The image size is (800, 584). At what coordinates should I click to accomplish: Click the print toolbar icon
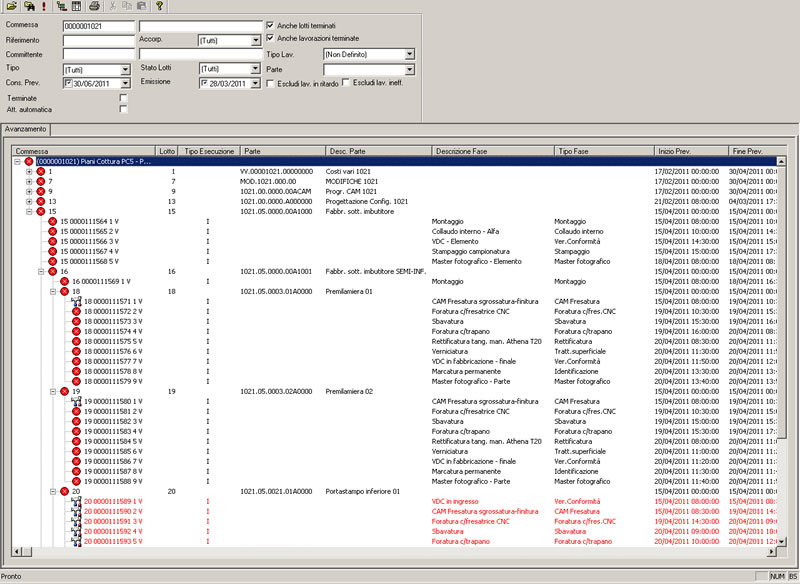click(94, 6)
